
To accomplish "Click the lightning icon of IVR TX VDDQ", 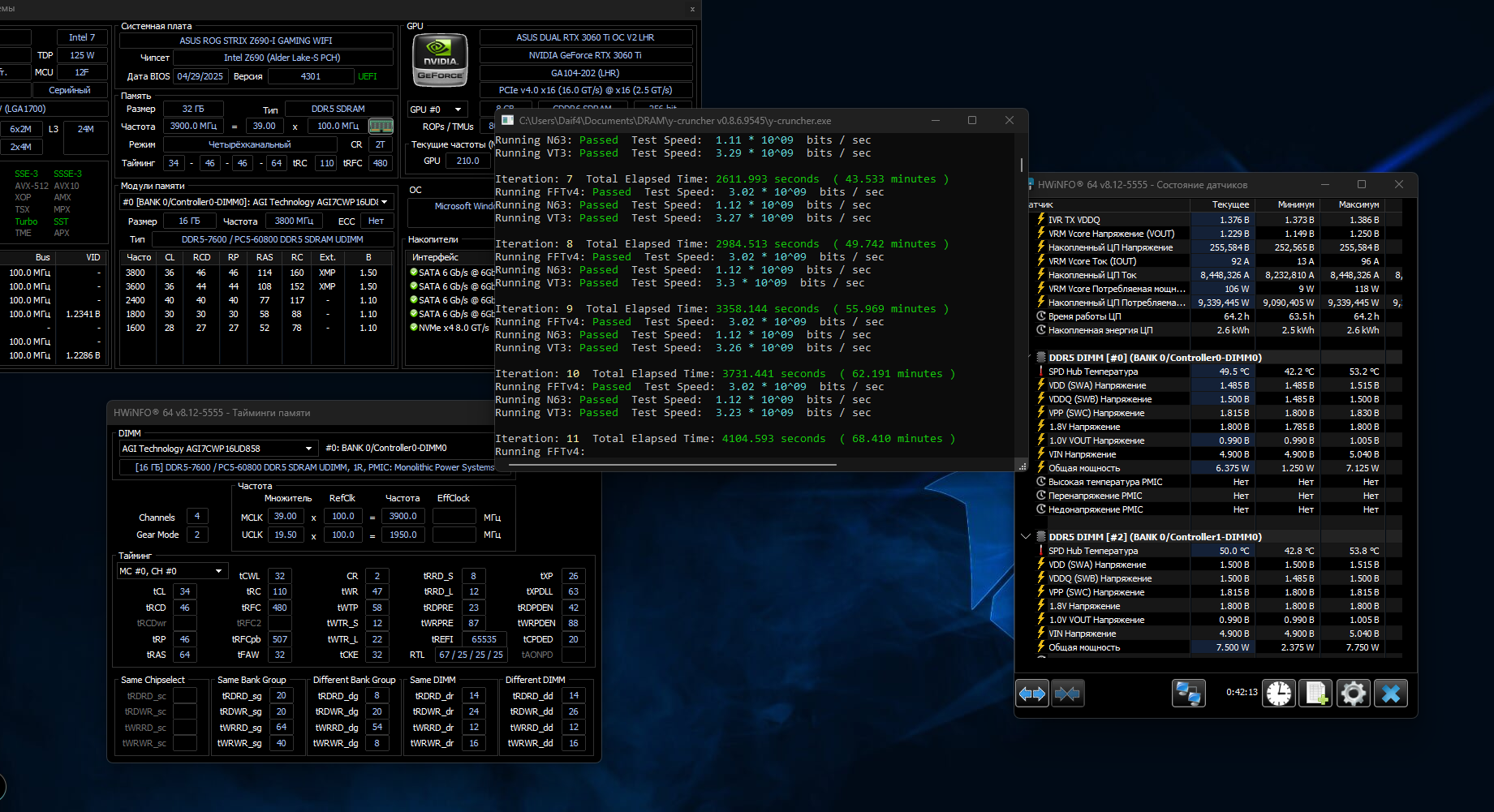I will coord(1041,220).
